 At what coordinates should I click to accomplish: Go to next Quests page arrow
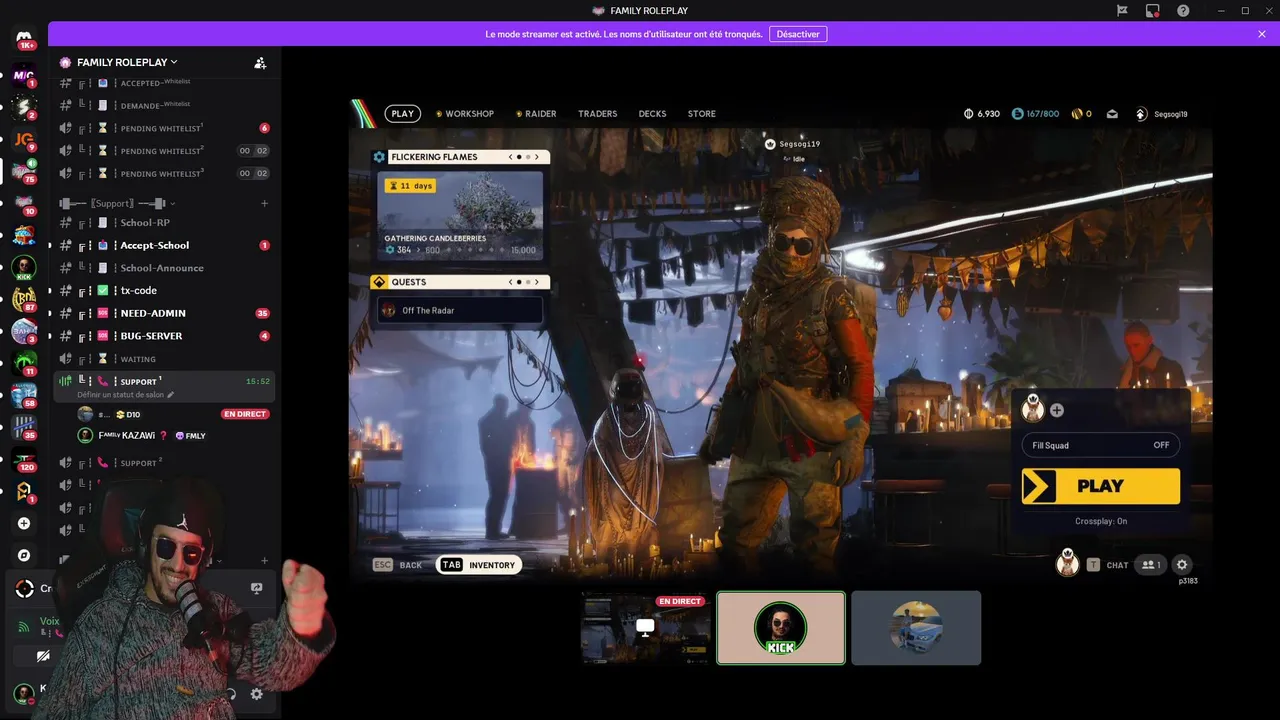point(536,282)
